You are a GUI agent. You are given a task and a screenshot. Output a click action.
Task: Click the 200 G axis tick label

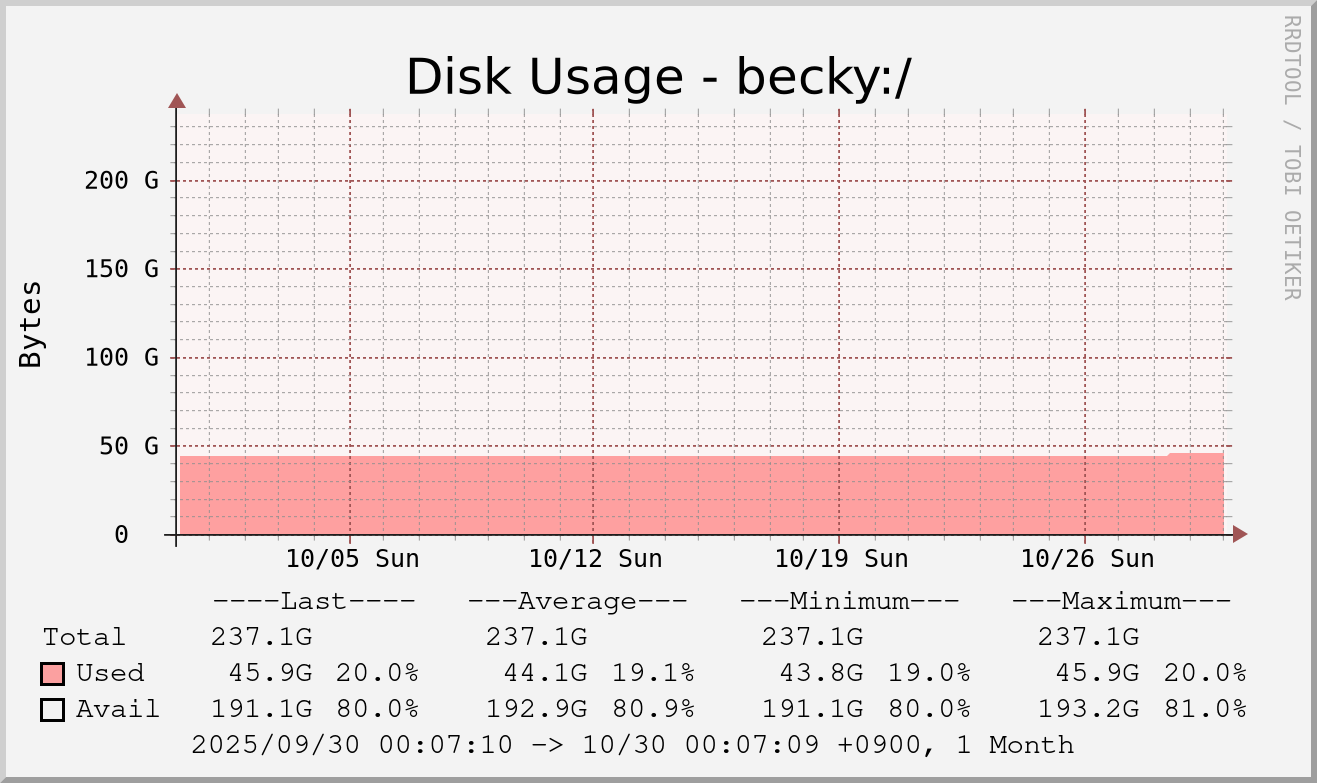[x=121, y=181]
